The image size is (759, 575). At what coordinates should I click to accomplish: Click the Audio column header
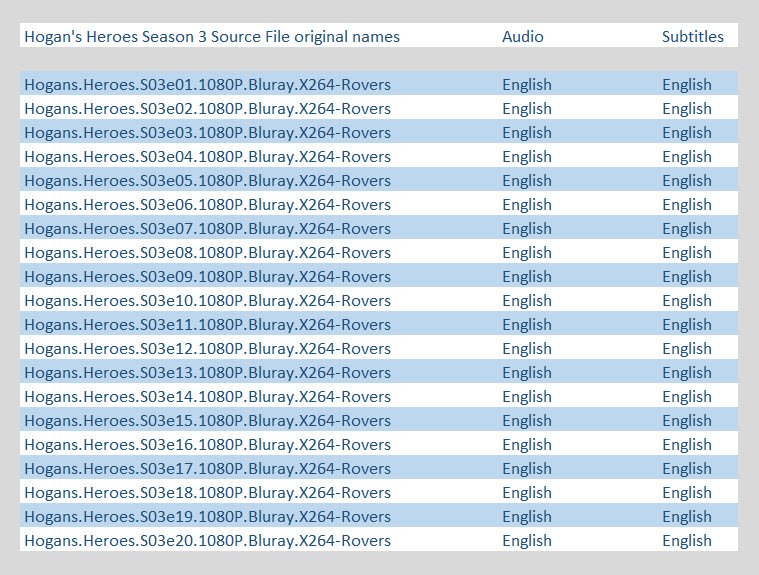pyautogui.click(x=523, y=37)
